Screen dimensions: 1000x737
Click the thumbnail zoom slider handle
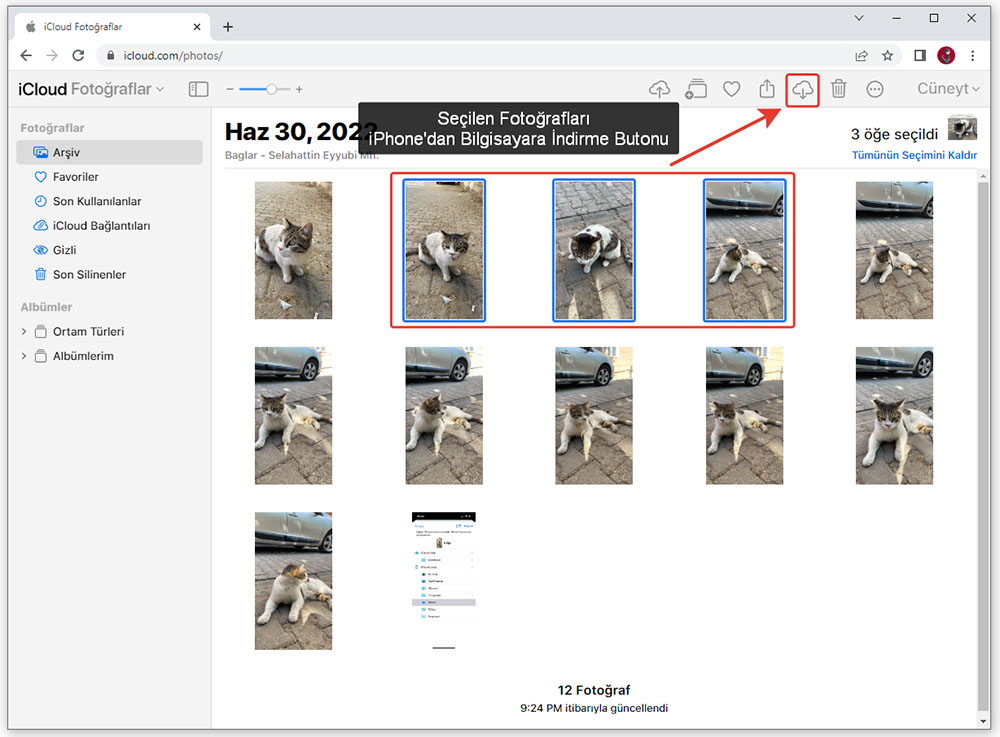[271, 89]
